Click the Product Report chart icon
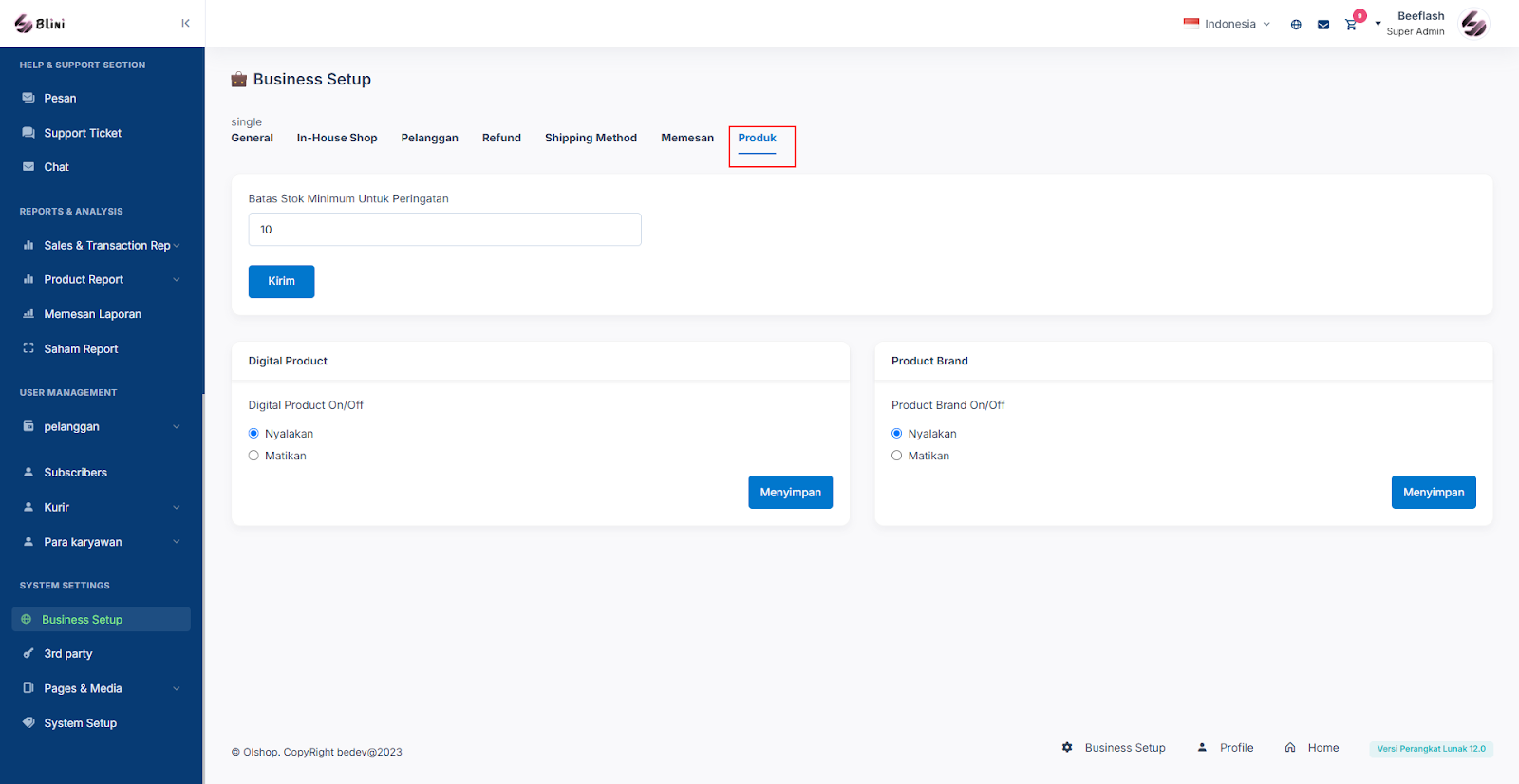 click(x=28, y=279)
